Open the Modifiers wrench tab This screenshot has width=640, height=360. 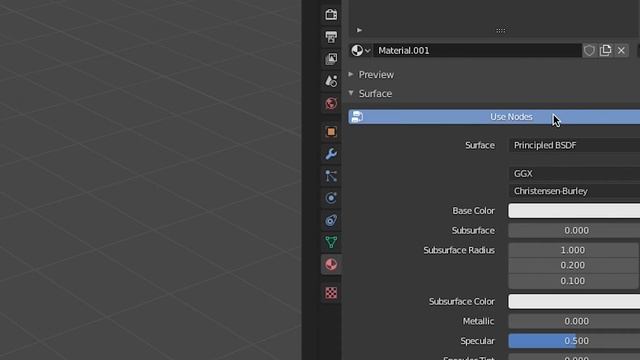pos(331,154)
